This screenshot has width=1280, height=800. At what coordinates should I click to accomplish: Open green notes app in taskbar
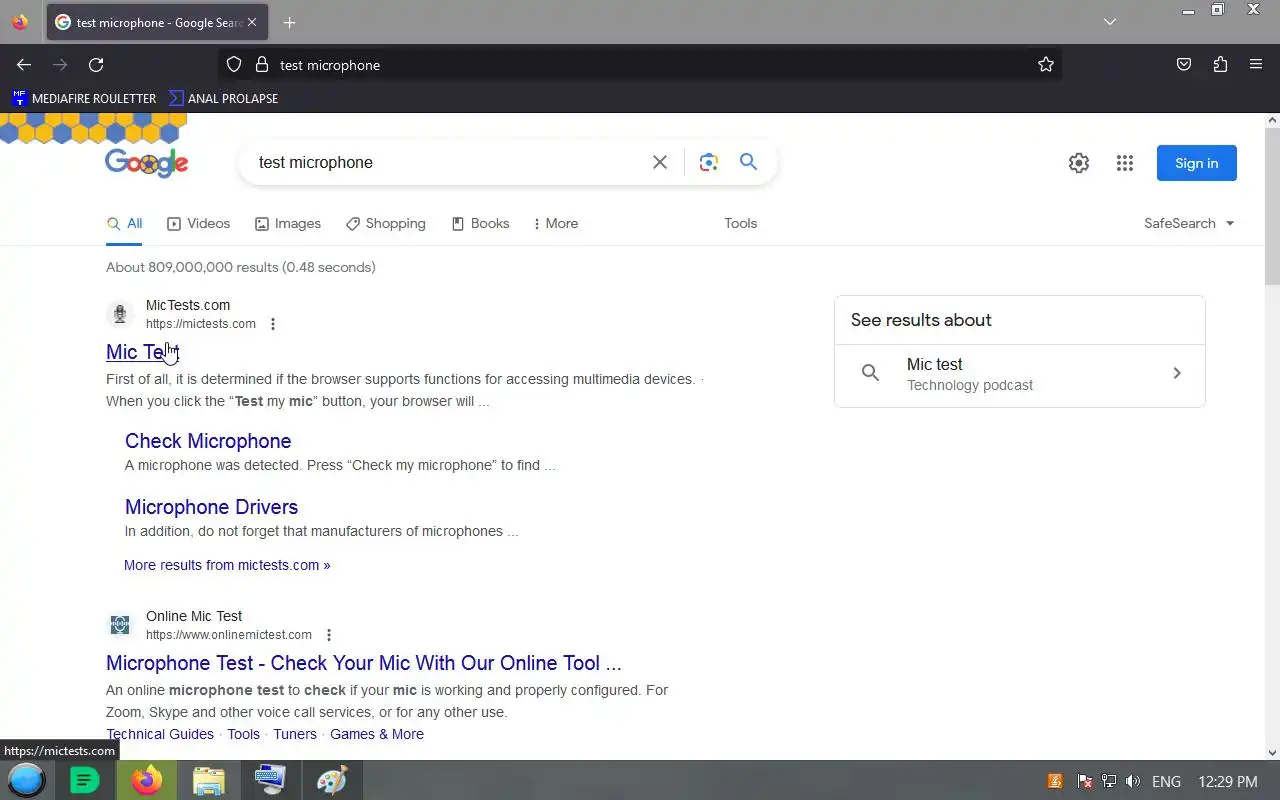point(85,780)
